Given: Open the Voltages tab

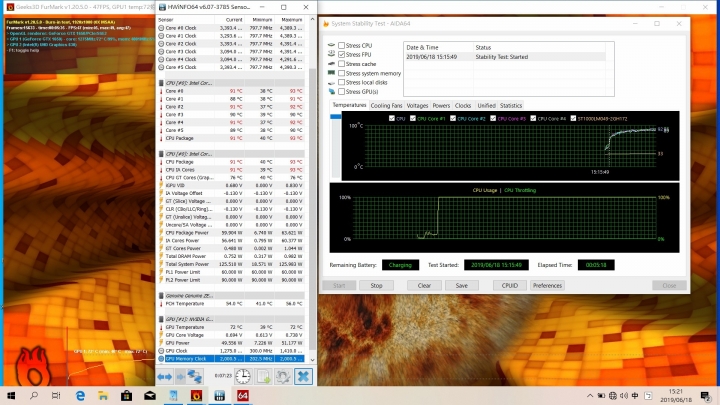Looking at the screenshot, I should click(417, 106).
